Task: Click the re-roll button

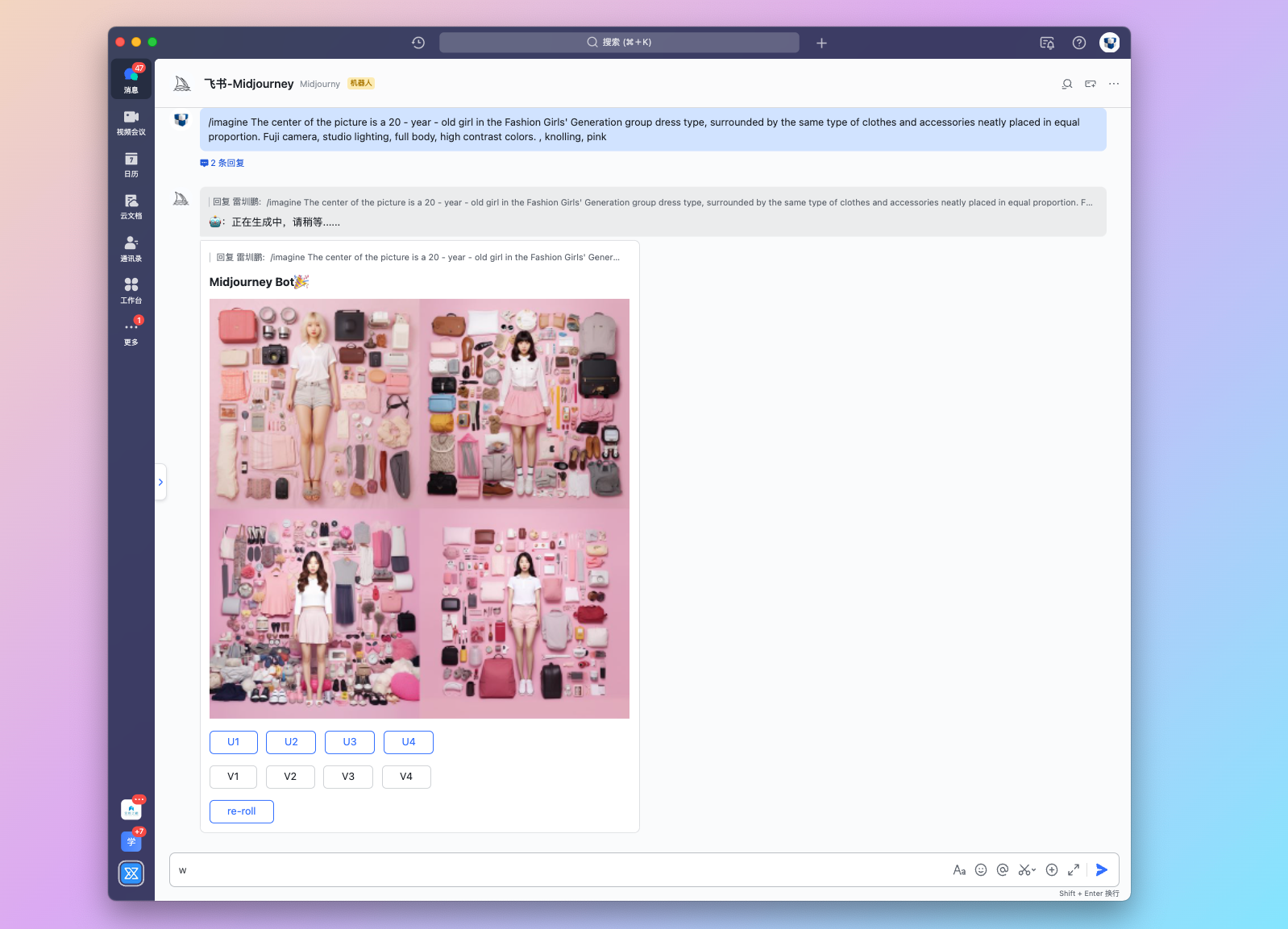Action: point(242,811)
